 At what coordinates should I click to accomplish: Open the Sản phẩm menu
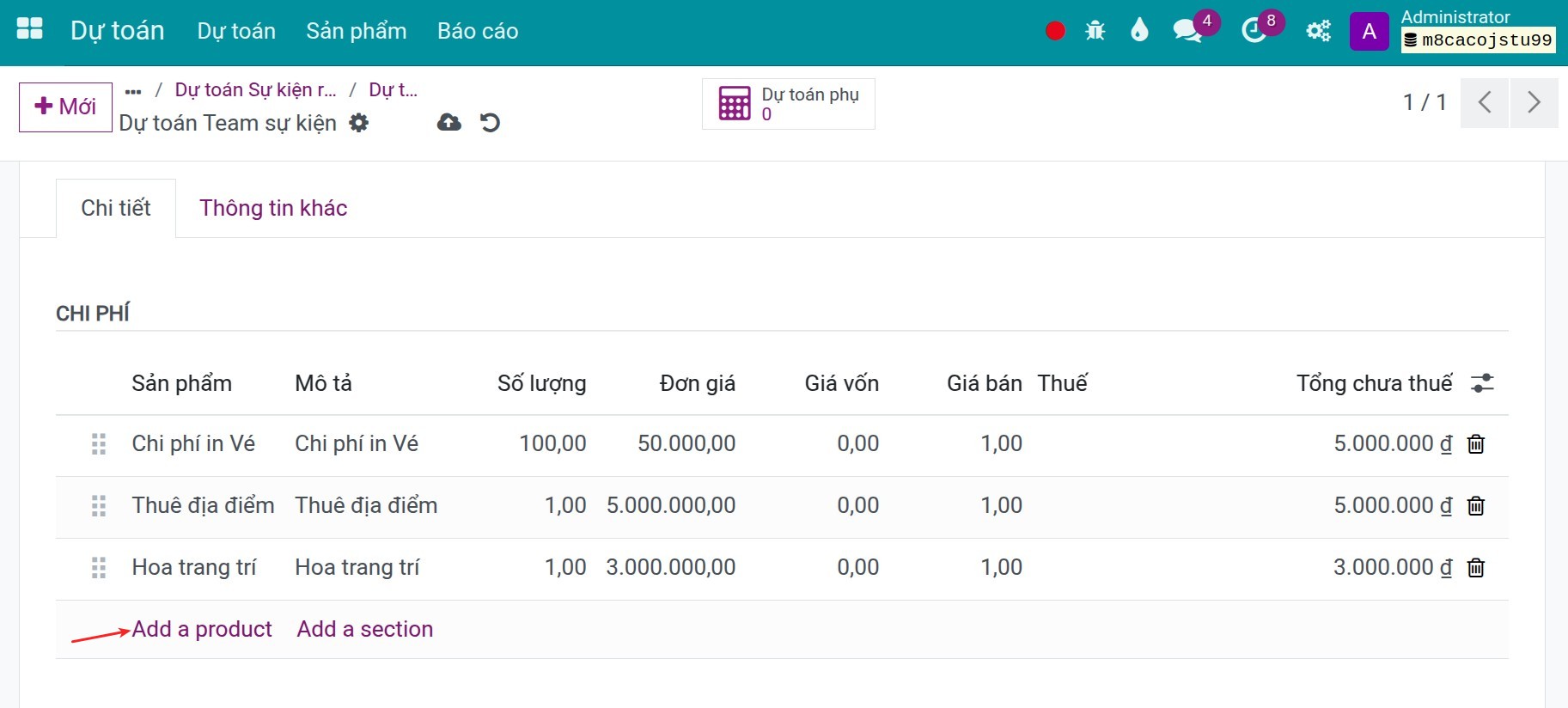(357, 31)
